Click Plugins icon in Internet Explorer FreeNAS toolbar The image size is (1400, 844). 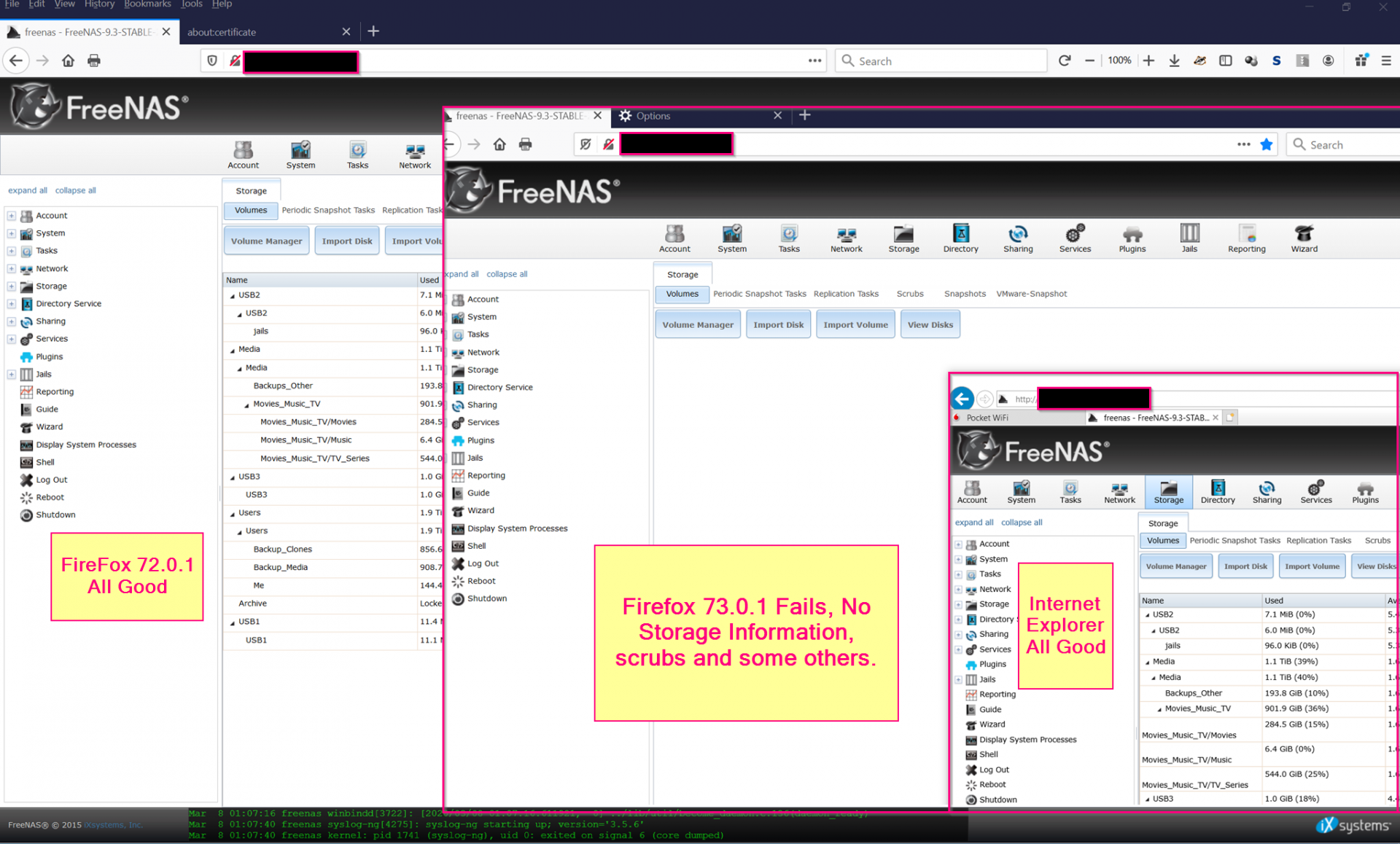(x=1365, y=491)
